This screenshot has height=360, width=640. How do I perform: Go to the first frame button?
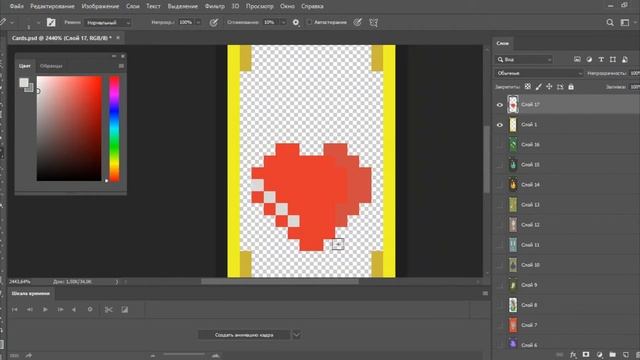pyautogui.click(x=15, y=310)
